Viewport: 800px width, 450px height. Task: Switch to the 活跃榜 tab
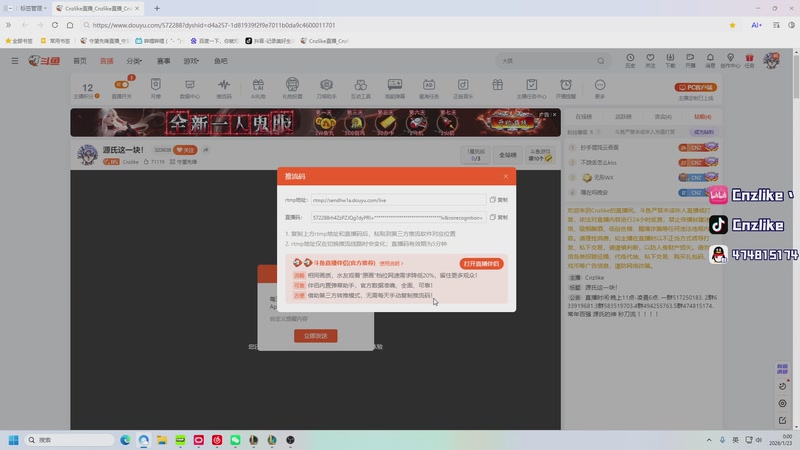tap(623, 117)
